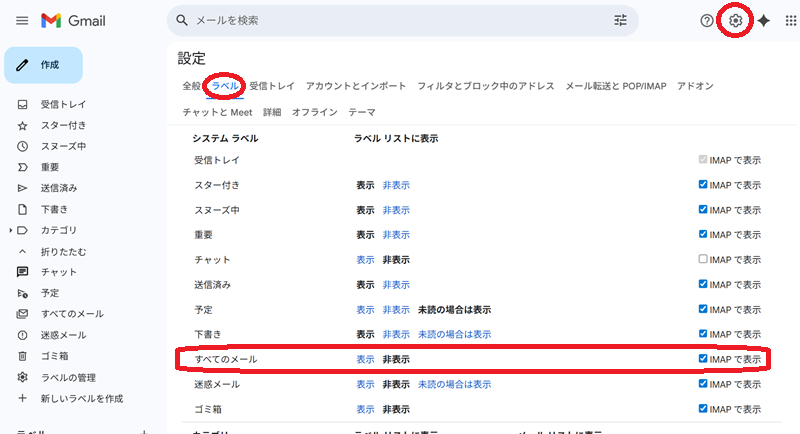Screen dimensions: 800x434
Task: Click 非表示 for スヌーズ中 label
Action: 396,210
